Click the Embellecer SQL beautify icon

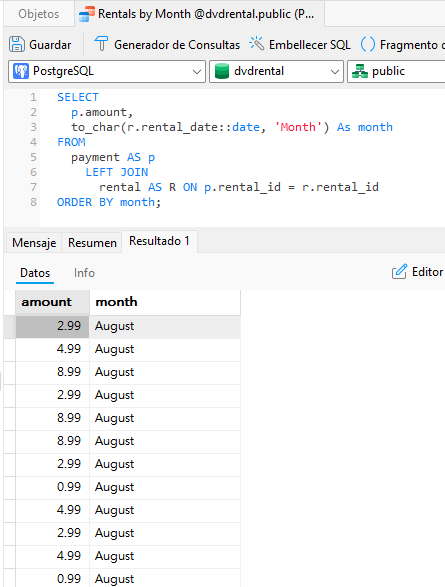pyautogui.click(x=257, y=44)
